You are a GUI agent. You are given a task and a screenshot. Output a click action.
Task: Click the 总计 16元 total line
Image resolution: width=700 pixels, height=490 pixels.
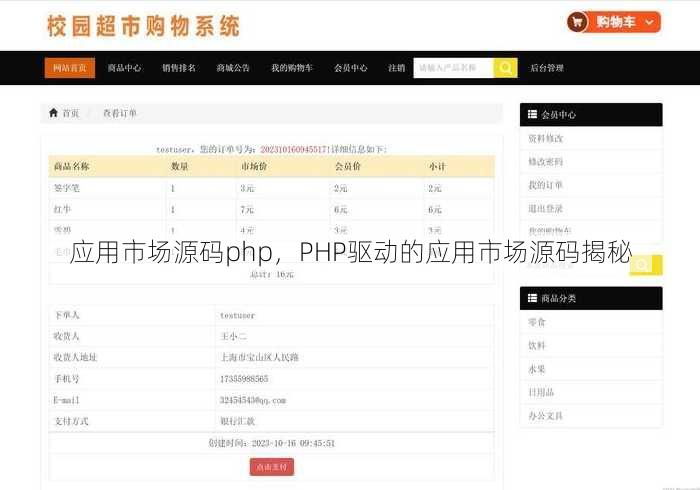point(271,274)
